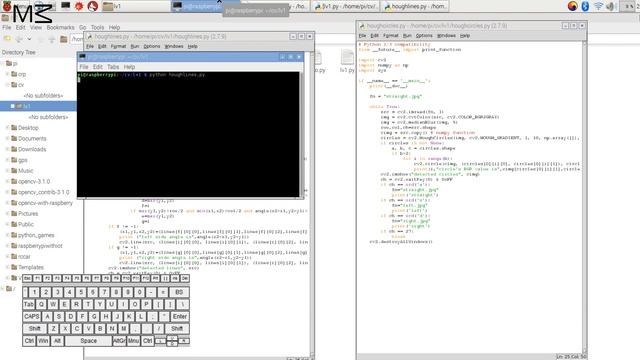Open history dropdown arrow next to back button
The height and width of the screenshot is (360, 640).
pyautogui.click(x=29, y=39)
